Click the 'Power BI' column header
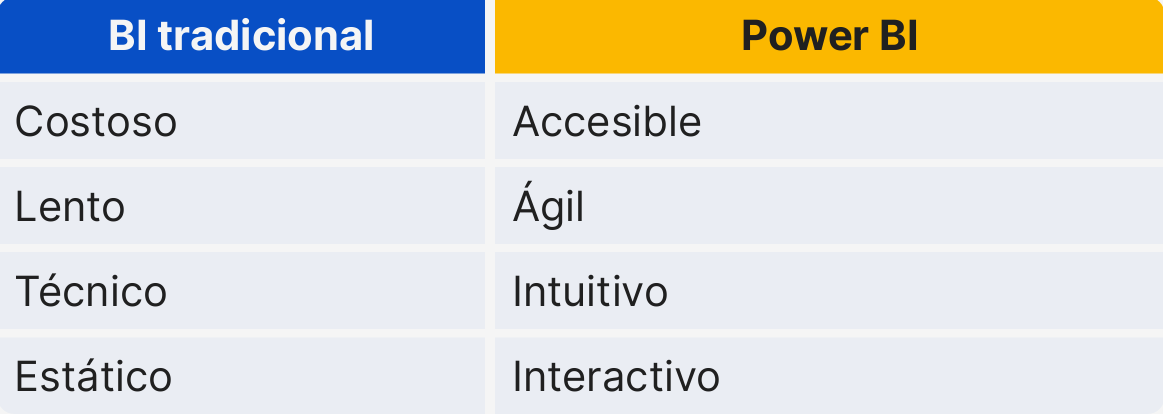 [x=829, y=37]
